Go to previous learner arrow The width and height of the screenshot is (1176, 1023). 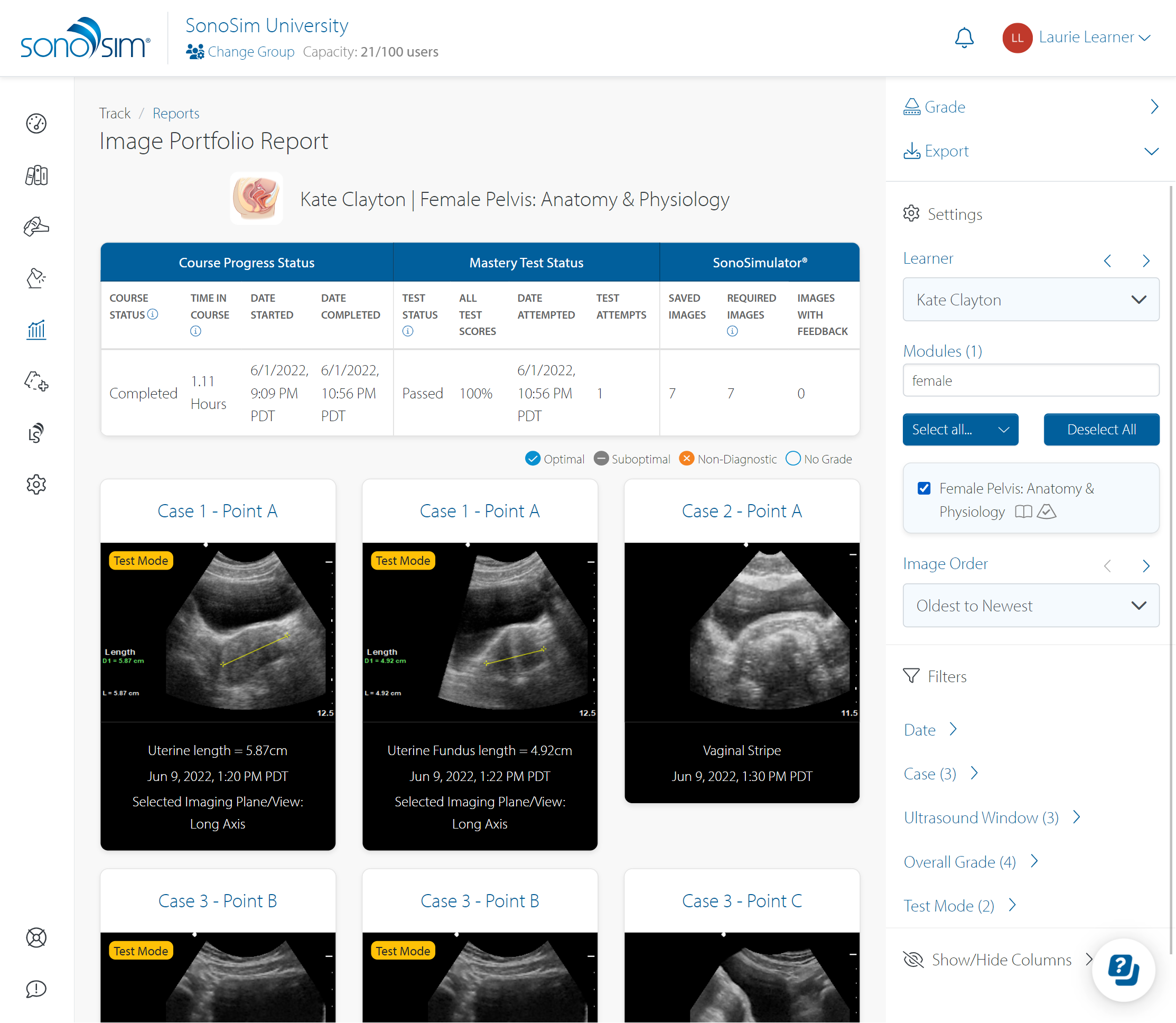point(1107,261)
